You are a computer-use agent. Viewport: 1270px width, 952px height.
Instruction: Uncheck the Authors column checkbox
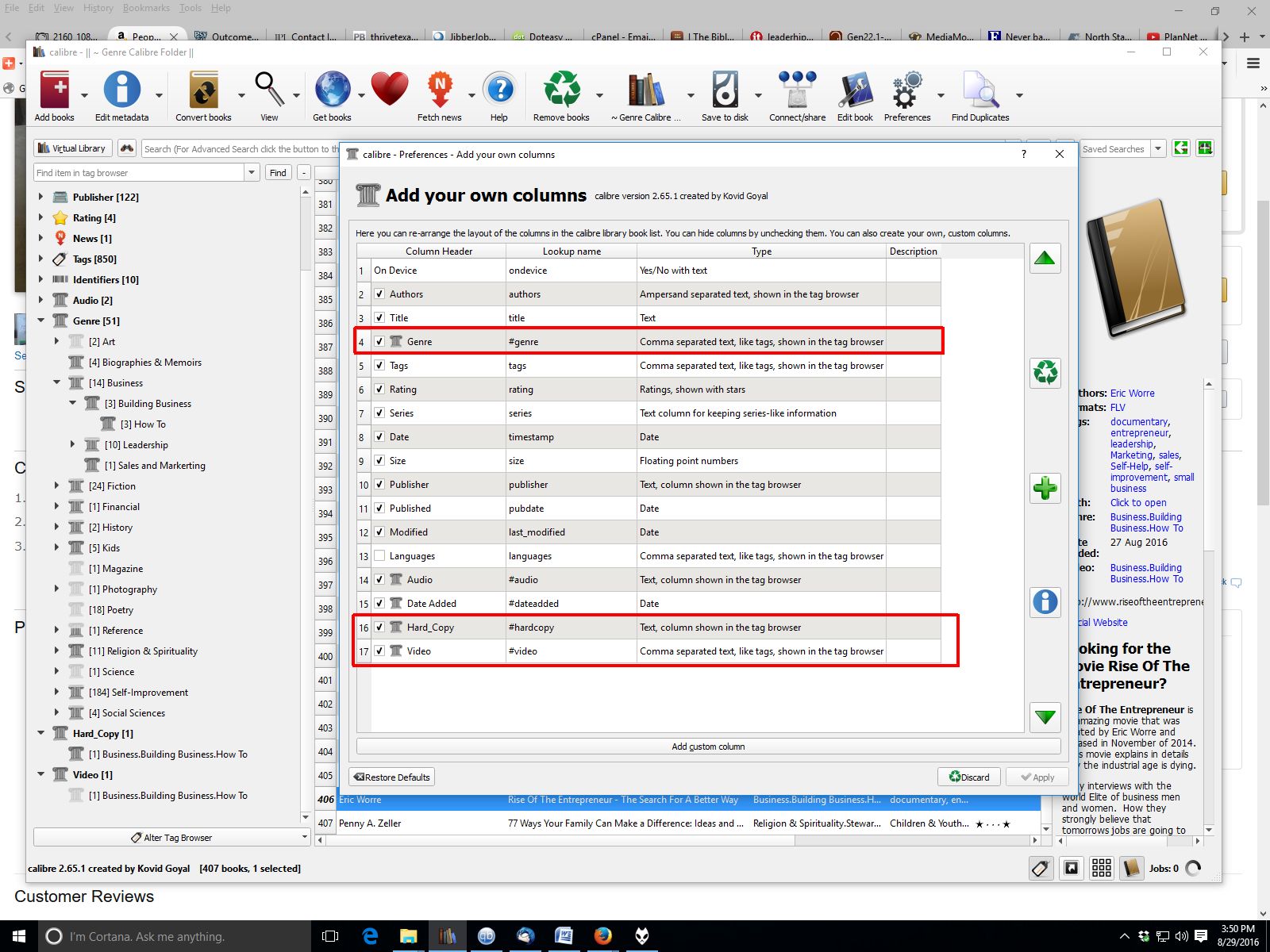click(379, 294)
